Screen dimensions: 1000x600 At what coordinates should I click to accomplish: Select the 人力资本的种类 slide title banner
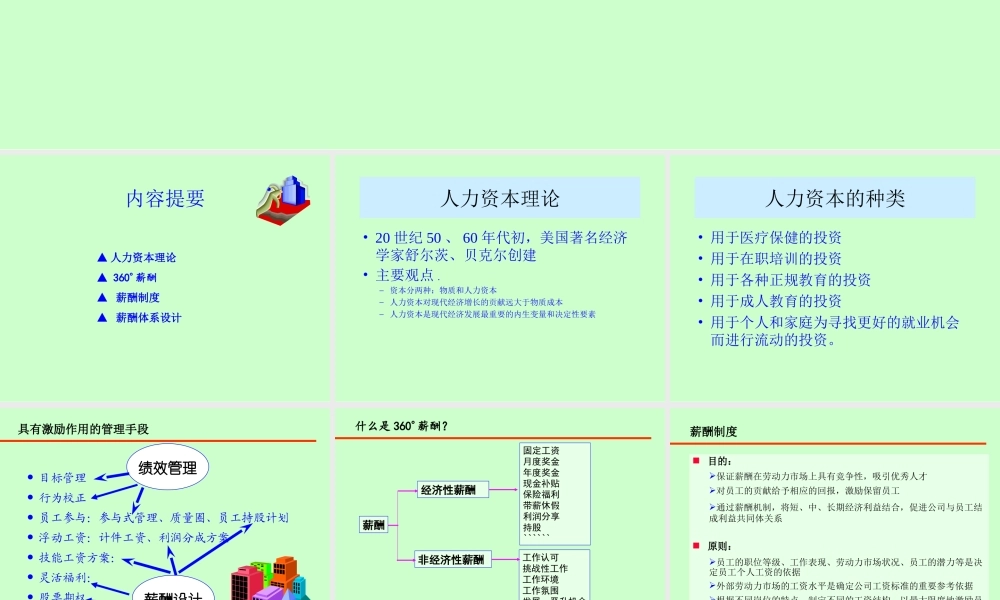[834, 197]
